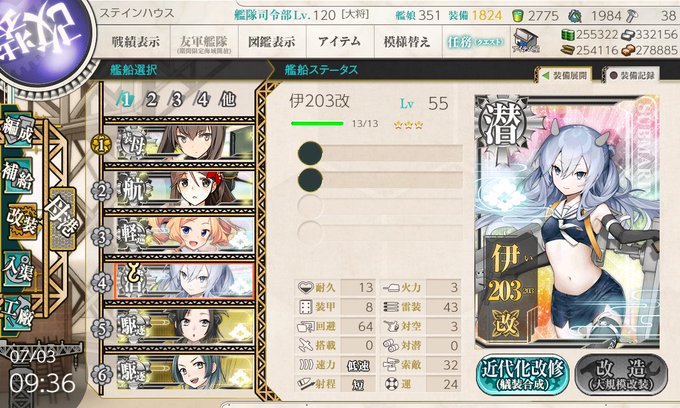Switch to fleet tab 3
The image size is (680, 408).
(177, 100)
